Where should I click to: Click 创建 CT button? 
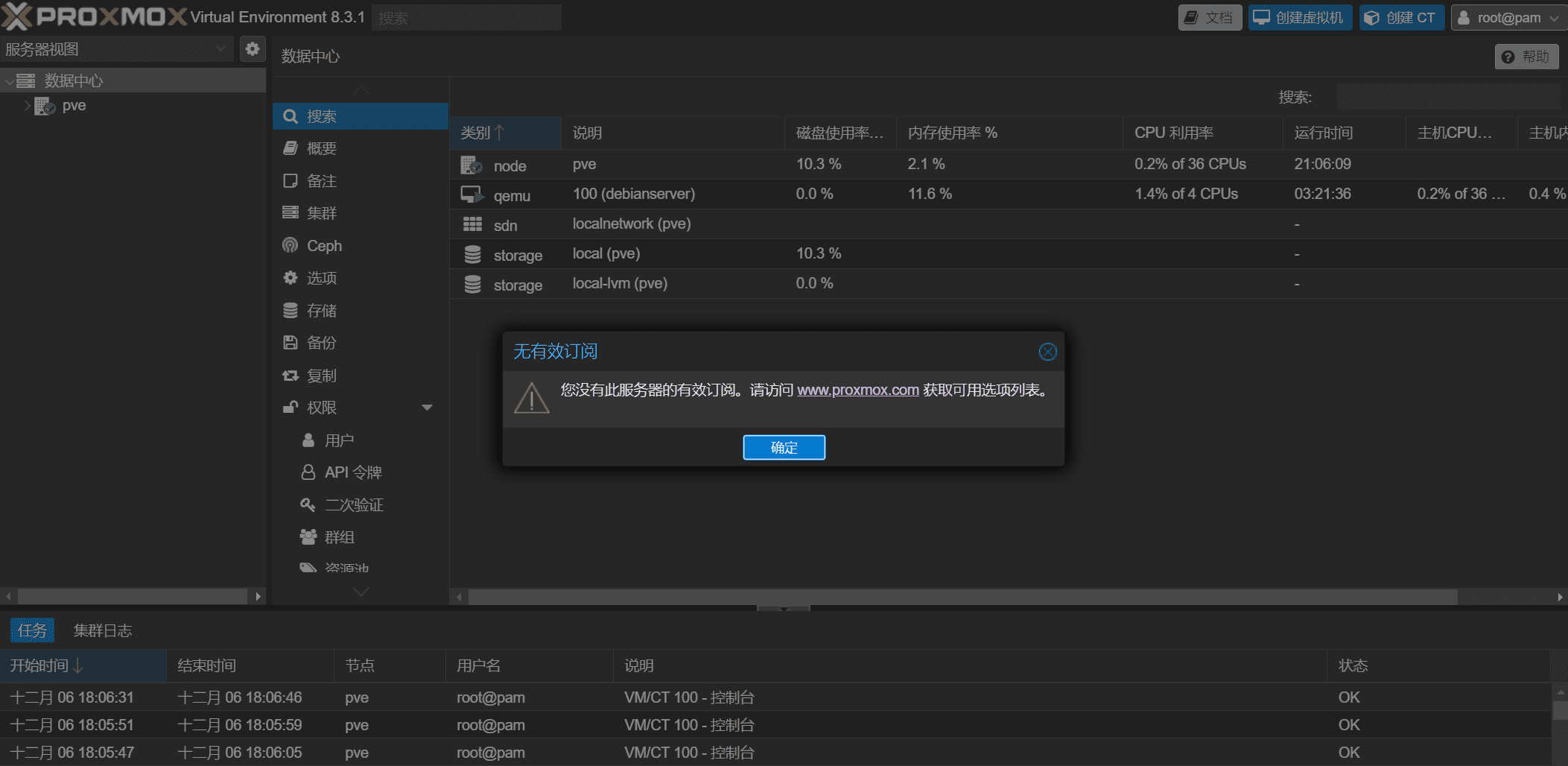click(x=1402, y=18)
